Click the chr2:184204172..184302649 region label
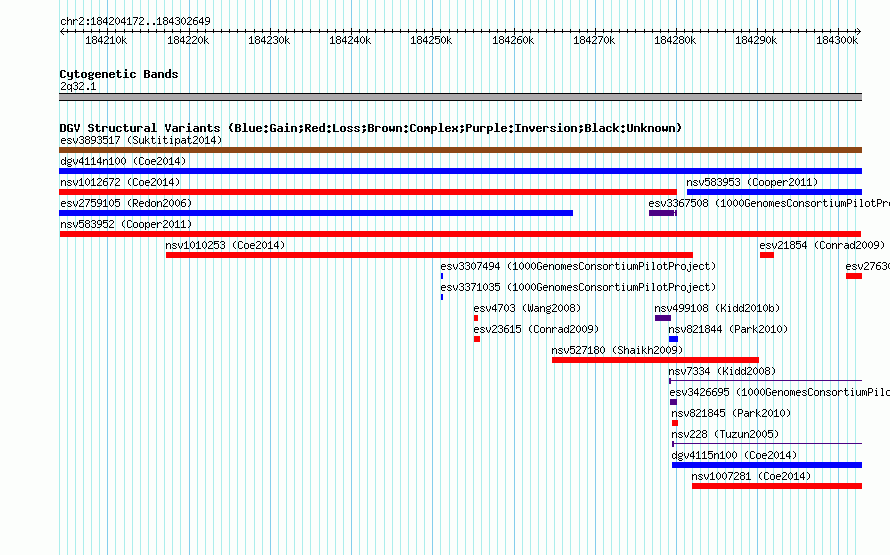The height and width of the screenshot is (555, 890). [135, 21]
